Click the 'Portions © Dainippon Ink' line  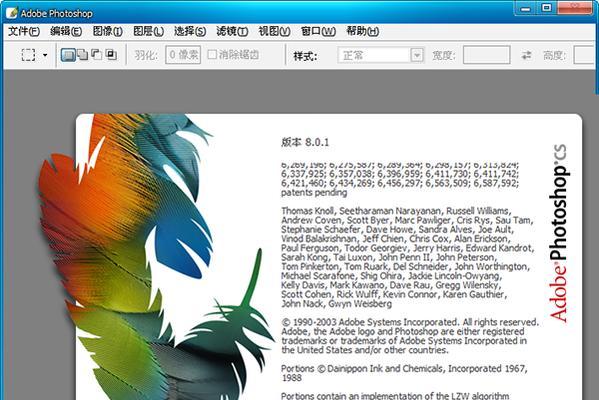pyautogui.click(x=404, y=369)
